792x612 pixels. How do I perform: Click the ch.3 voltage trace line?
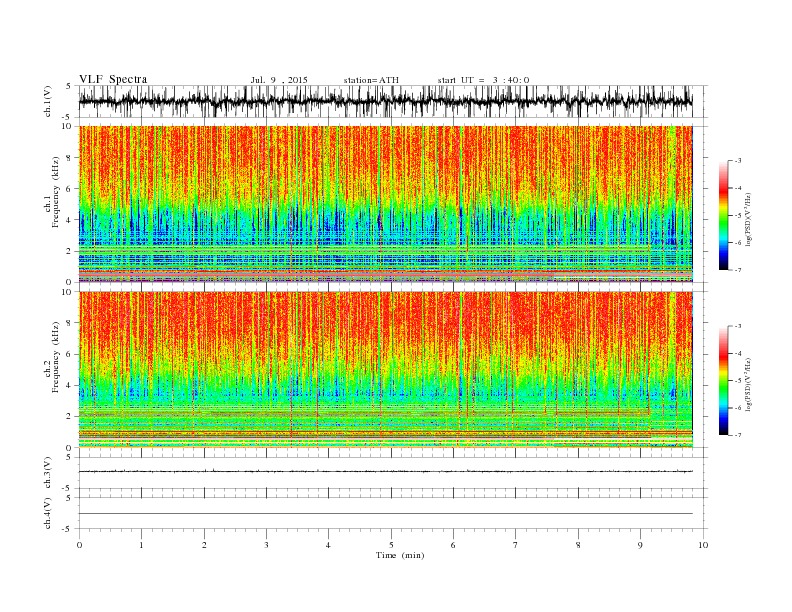pyautogui.click(x=385, y=471)
